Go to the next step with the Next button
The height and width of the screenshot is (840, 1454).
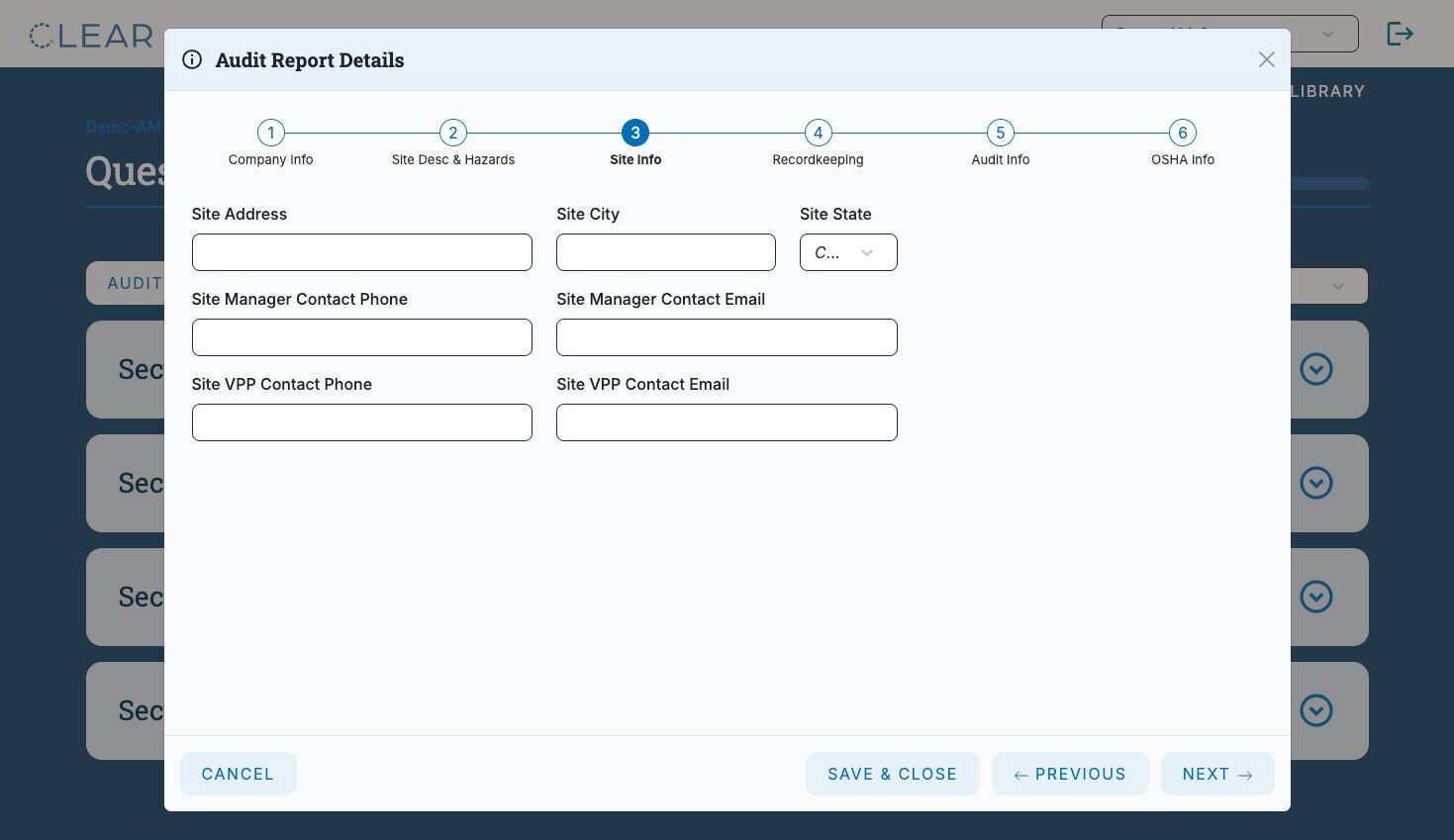[1217, 774]
